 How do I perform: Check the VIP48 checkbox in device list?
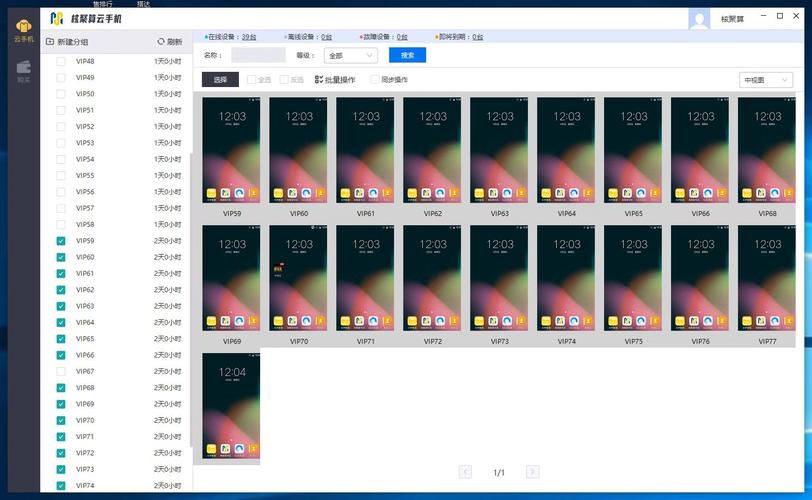pyautogui.click(x=61, y=61)
